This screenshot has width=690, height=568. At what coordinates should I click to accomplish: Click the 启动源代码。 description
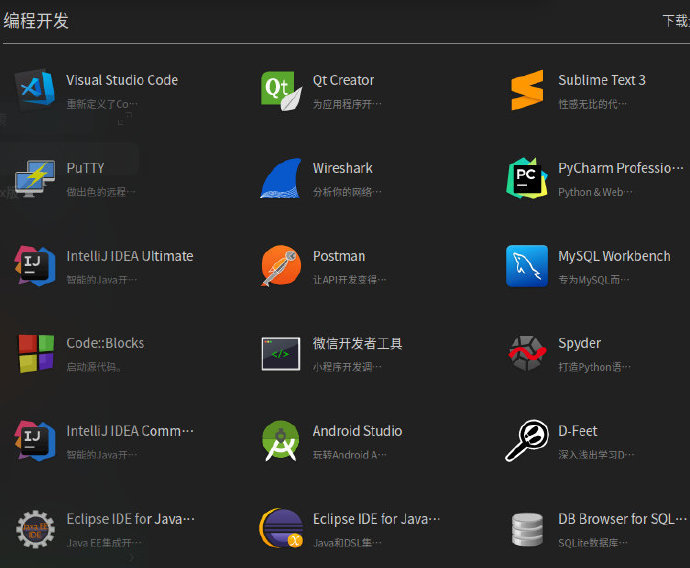click(94, 367)
